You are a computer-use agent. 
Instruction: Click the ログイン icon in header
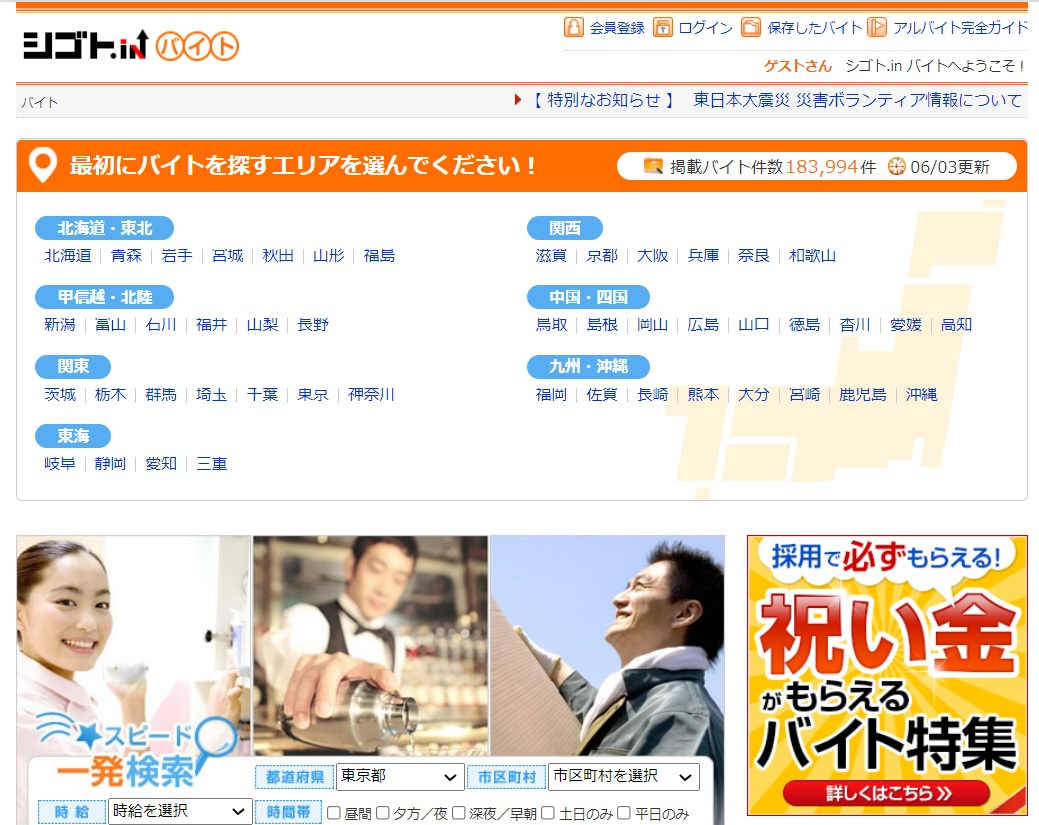click(663, 27)
